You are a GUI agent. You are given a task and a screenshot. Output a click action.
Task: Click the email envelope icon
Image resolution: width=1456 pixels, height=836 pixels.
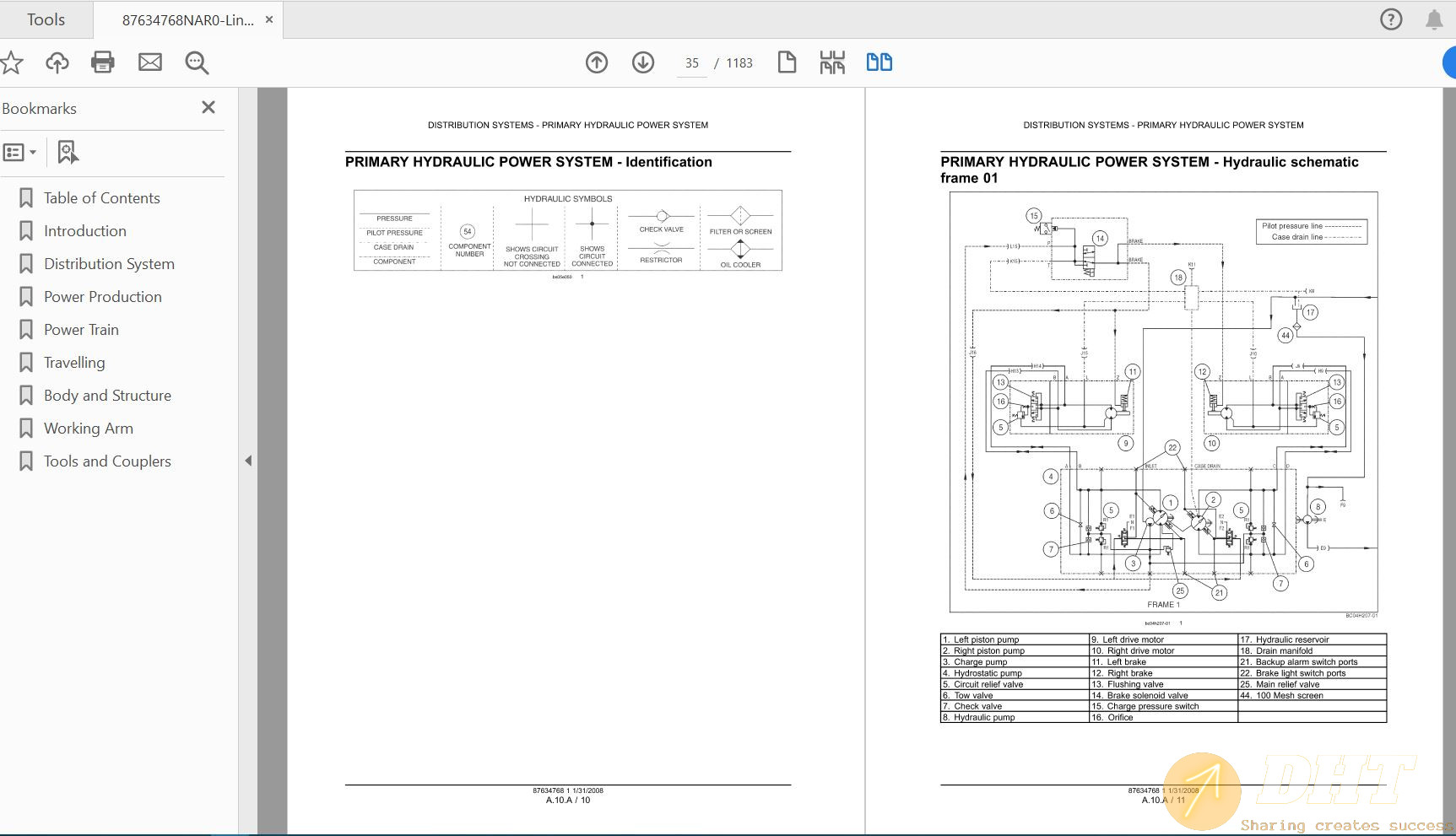[150, 62]
